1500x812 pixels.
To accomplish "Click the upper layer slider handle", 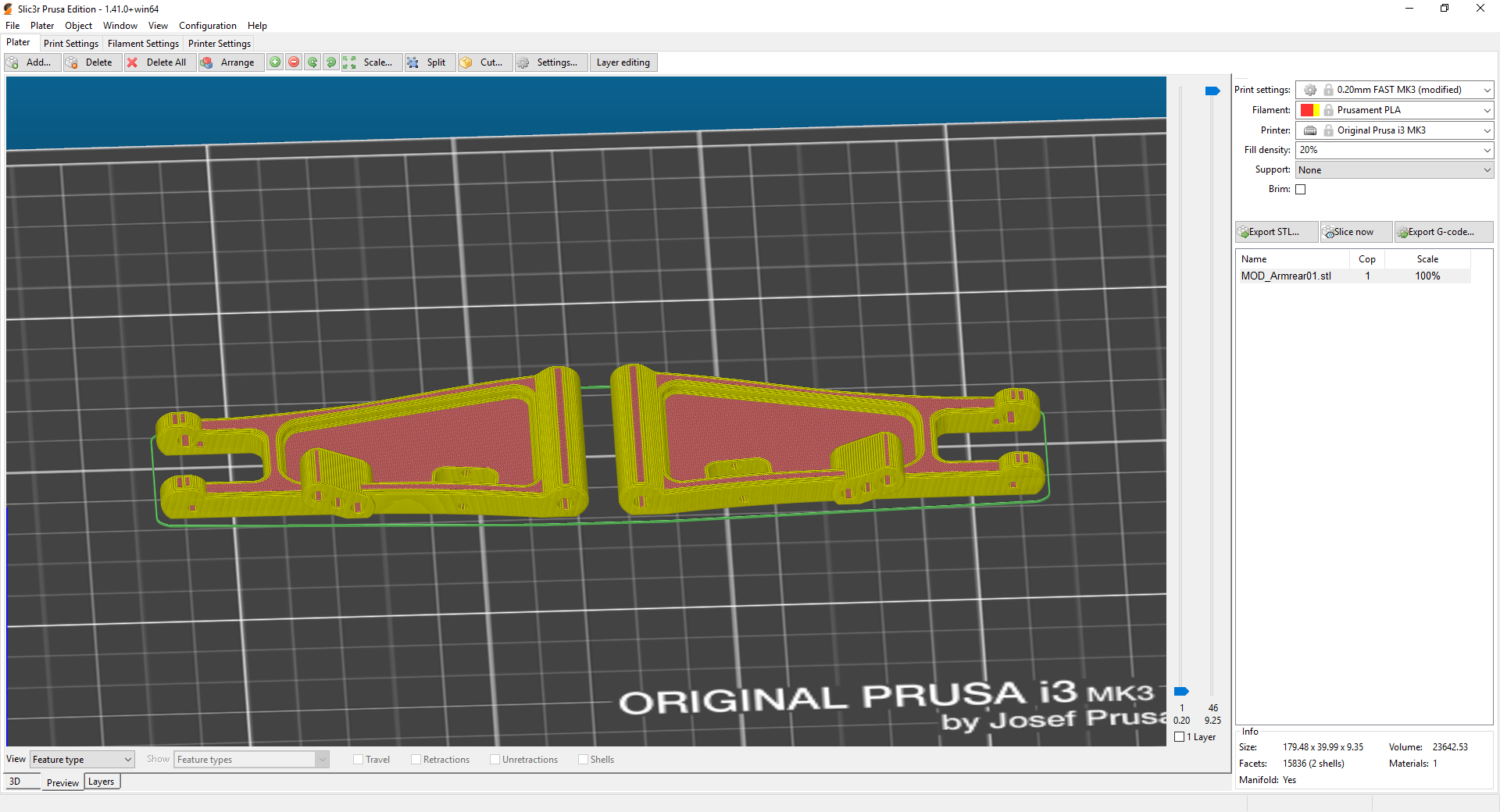I will coord(1212,91).
